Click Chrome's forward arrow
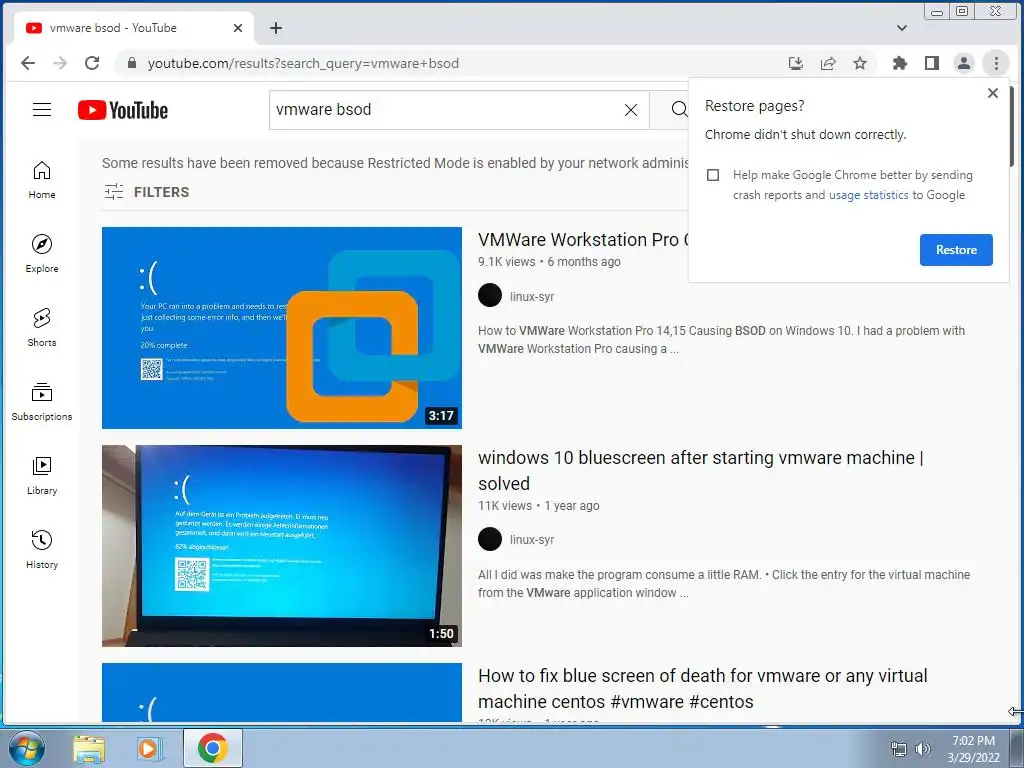 (59, 63)
